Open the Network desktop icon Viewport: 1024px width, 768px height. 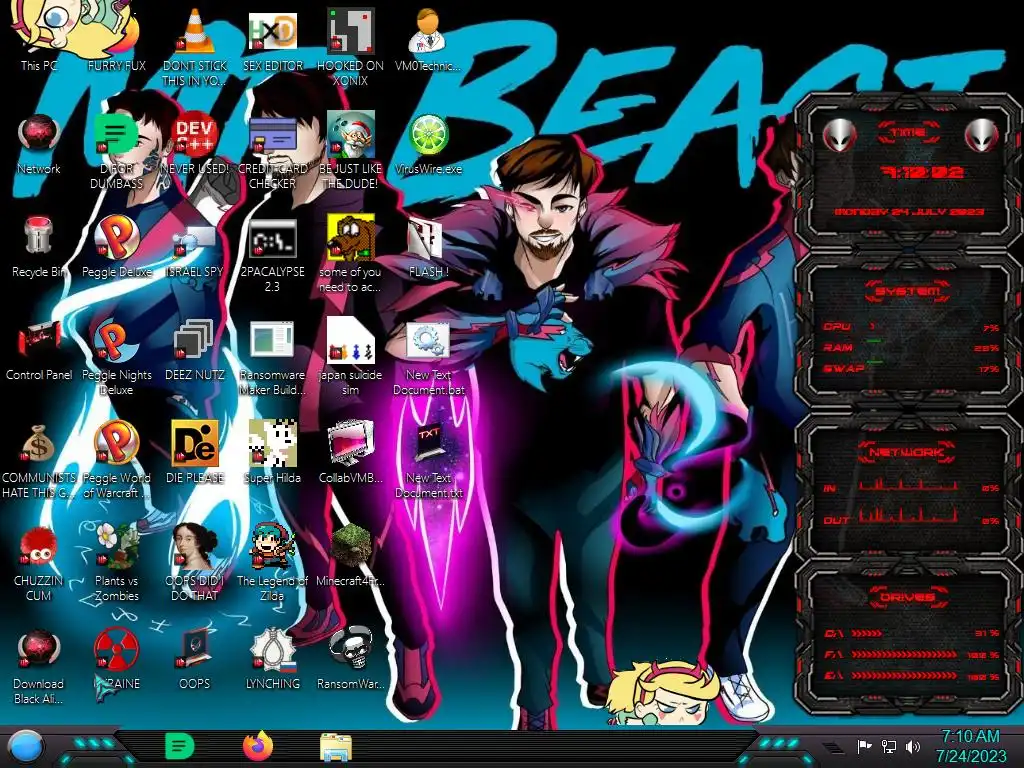point(39,144)
